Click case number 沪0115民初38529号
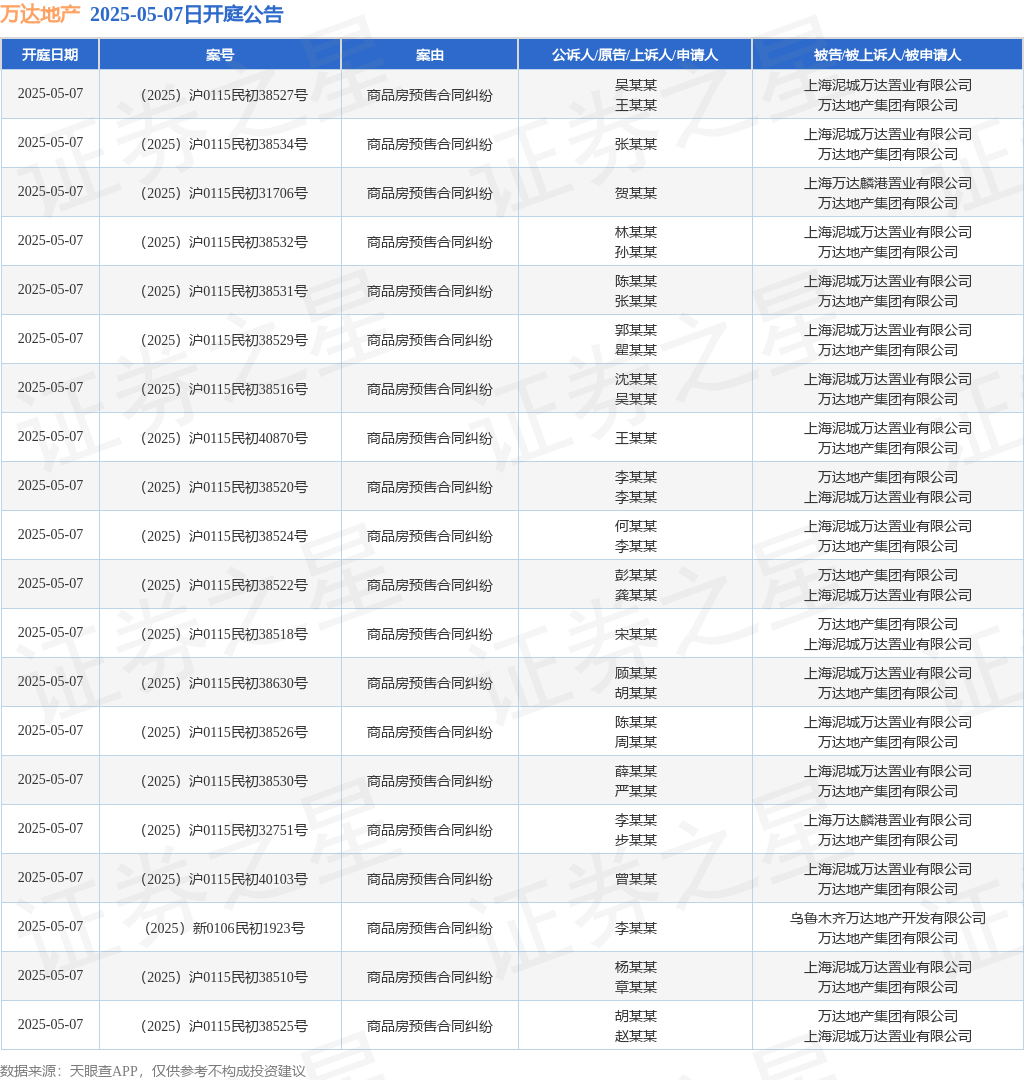1024x1080 pixels. click(224, 340)
